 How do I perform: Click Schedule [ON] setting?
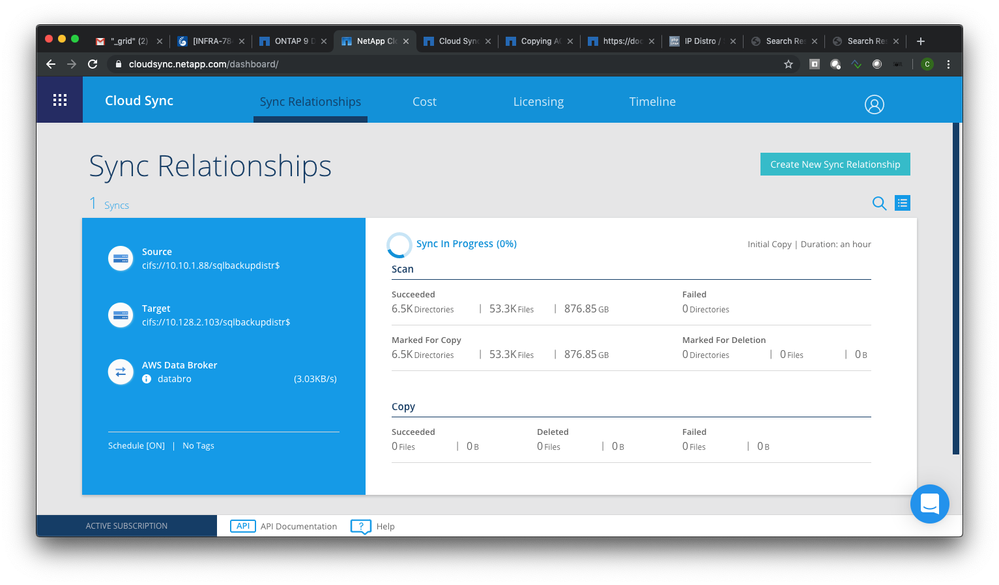(136, 445)
